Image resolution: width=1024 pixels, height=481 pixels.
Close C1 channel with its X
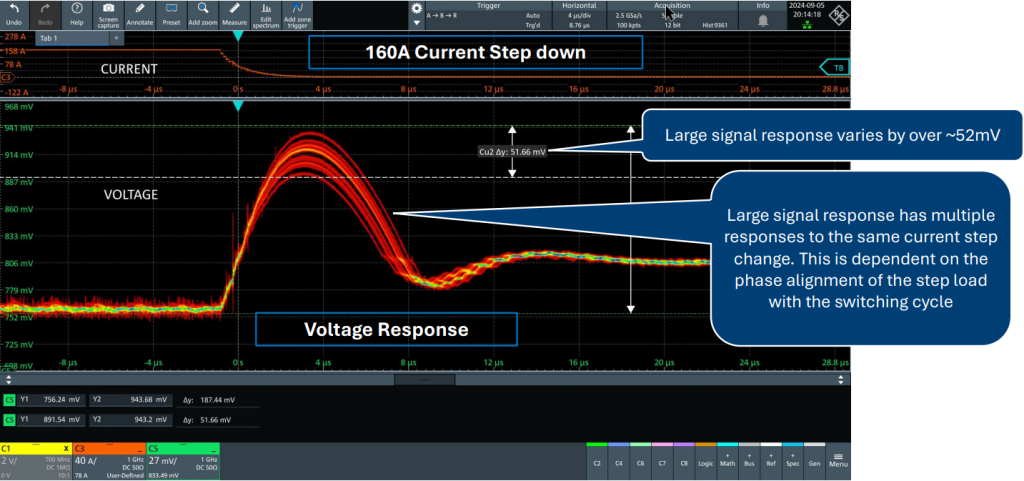(x=66, y=449)
